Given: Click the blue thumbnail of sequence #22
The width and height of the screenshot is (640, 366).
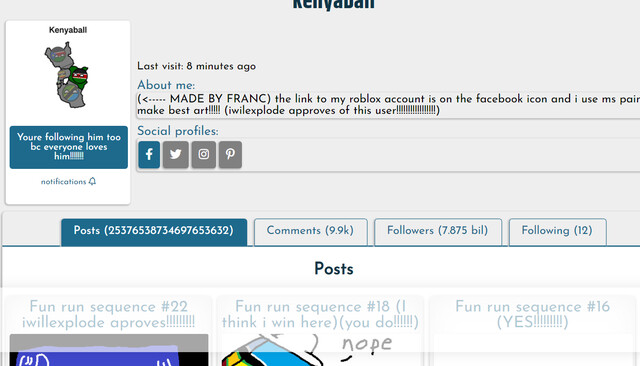Looking at the screenshot, I should click(x=109, y=350).
